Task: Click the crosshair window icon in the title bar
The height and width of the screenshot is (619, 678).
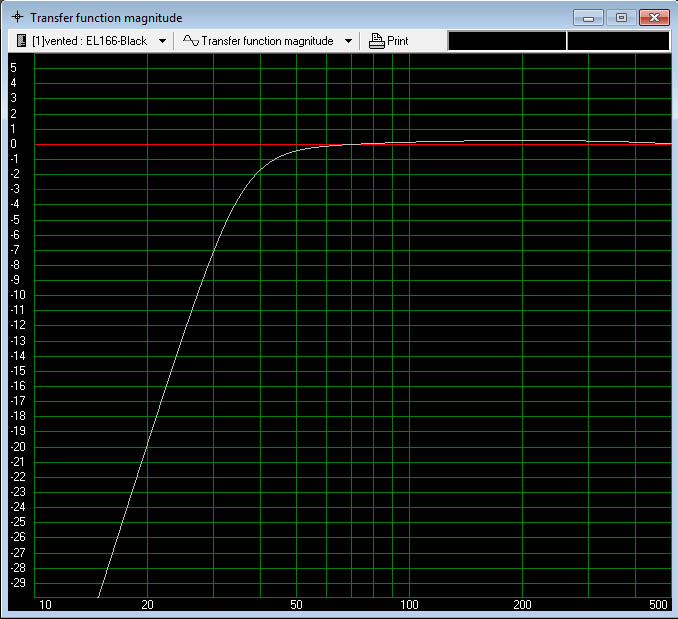Action: pyautogui.click(x=17, y=17)
